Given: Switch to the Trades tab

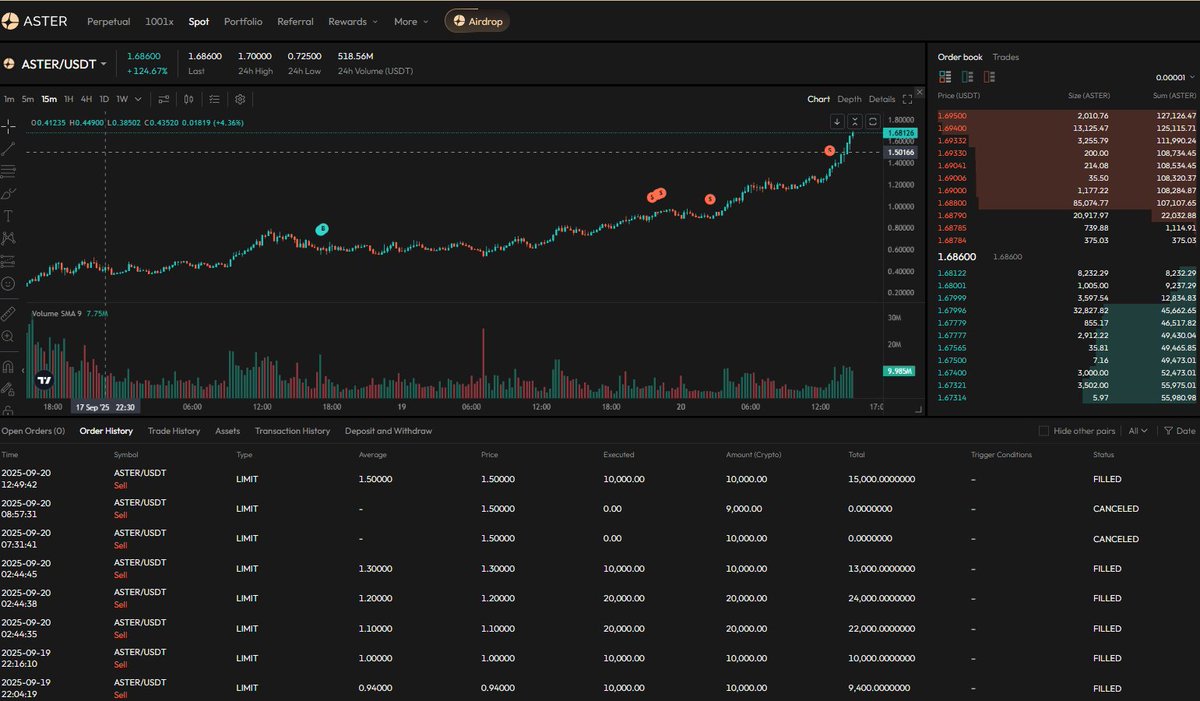Looking at the screenshot, I should tap(1006, 57).
